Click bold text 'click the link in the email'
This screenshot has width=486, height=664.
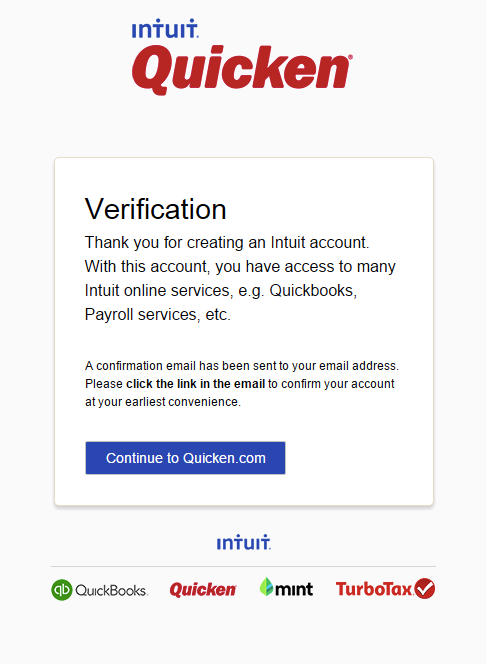[196, 384]
